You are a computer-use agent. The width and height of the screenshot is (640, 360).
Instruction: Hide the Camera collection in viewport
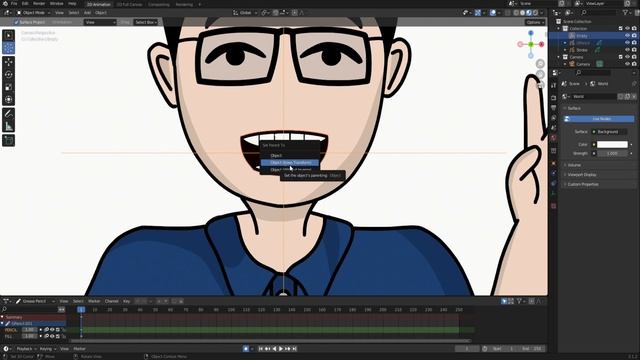tap(627, 57)
